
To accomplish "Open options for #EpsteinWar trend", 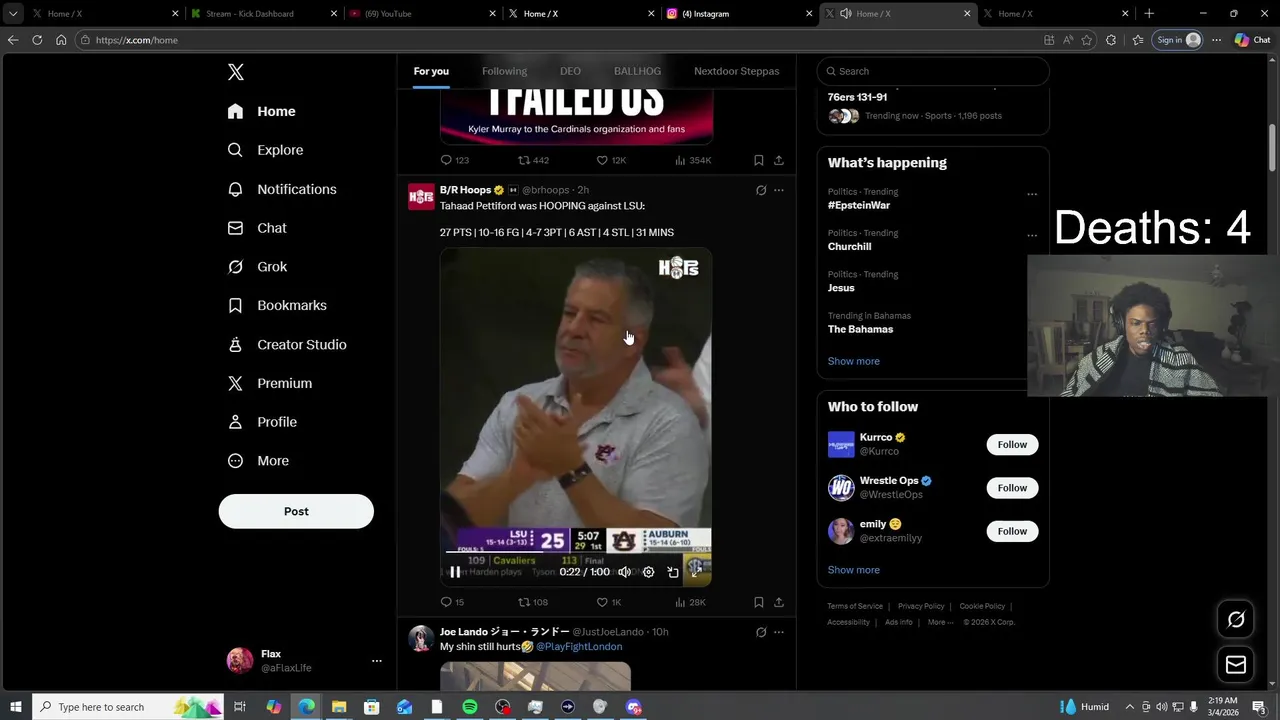I will (x=1032, y=194).
